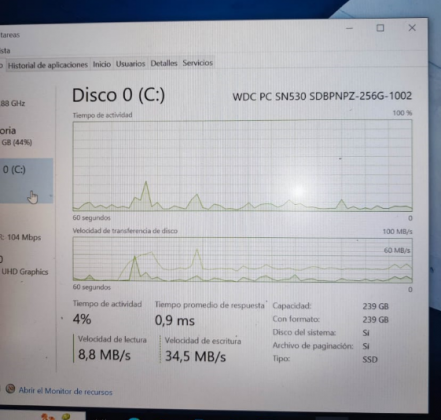Image resolution: width=441 pixels, height=420 pixels.
Task: Click the Disco del sistema label
Action: [x=304, y=332]
